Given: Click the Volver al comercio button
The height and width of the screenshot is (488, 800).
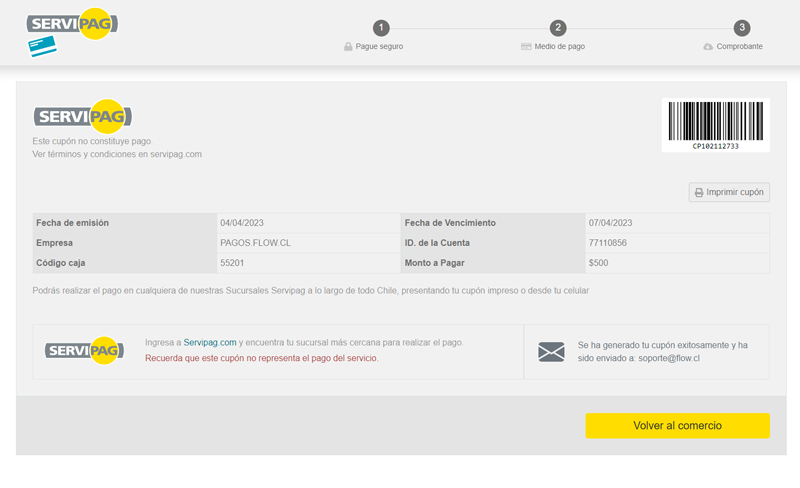Looking at the screenshot, I should (x=678, y=426).
